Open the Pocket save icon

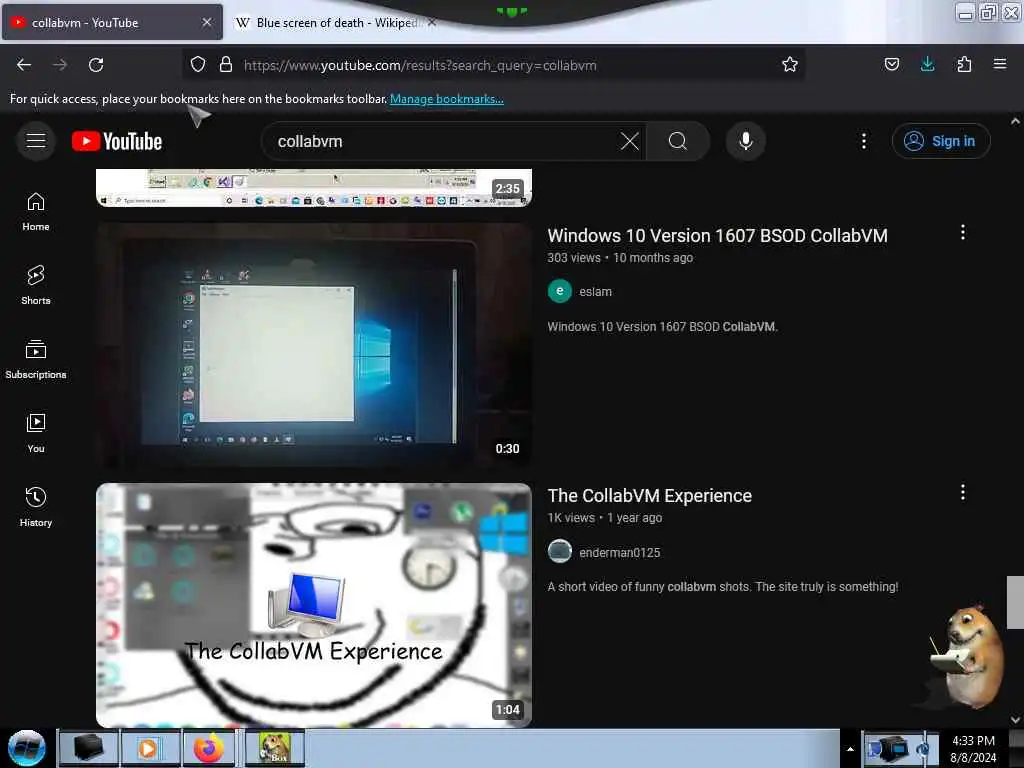[x=891, y=64]
